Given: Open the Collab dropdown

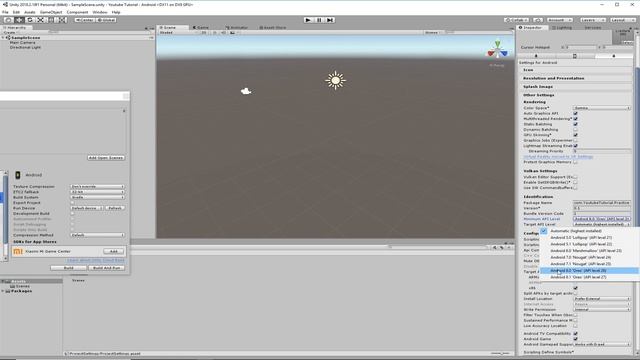Looking at the screenshot, I should pos(517,20).
